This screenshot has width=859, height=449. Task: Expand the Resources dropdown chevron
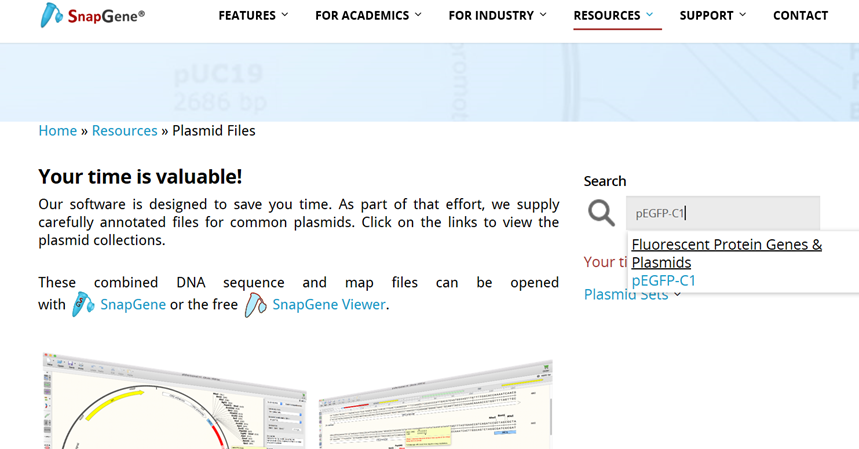point(650,15)
